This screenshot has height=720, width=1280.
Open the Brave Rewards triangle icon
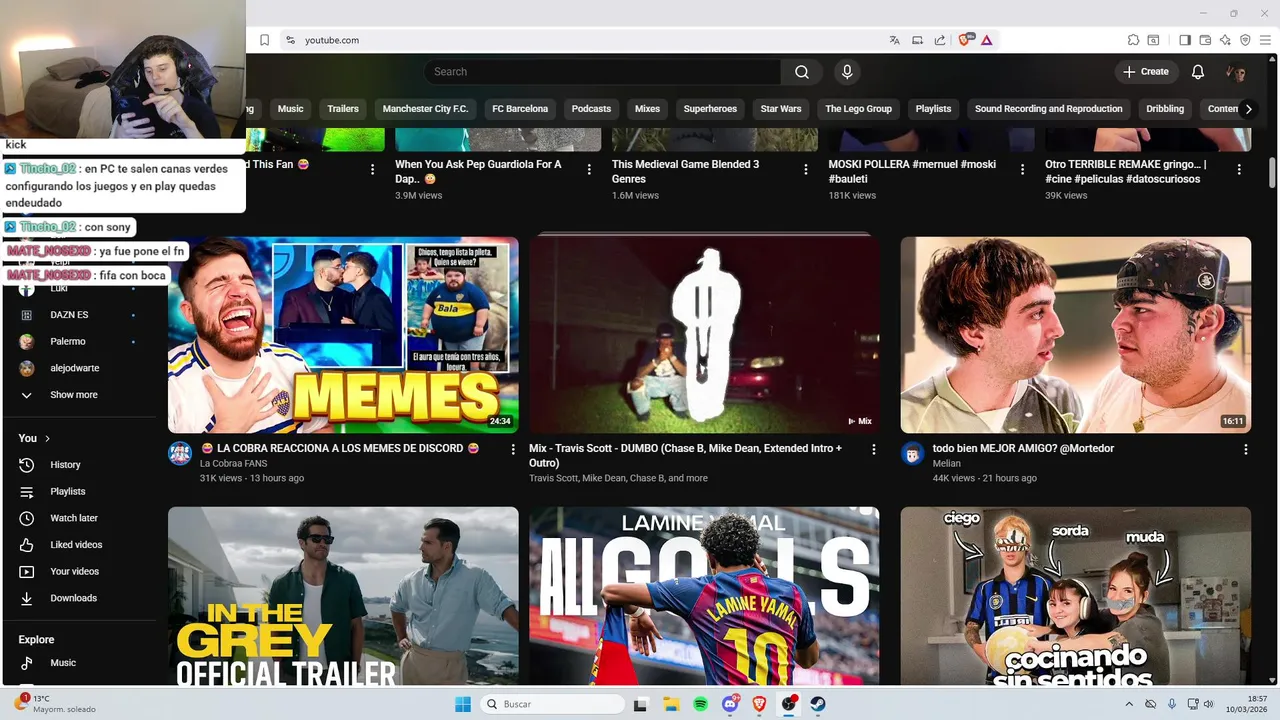tap(987, 40)
